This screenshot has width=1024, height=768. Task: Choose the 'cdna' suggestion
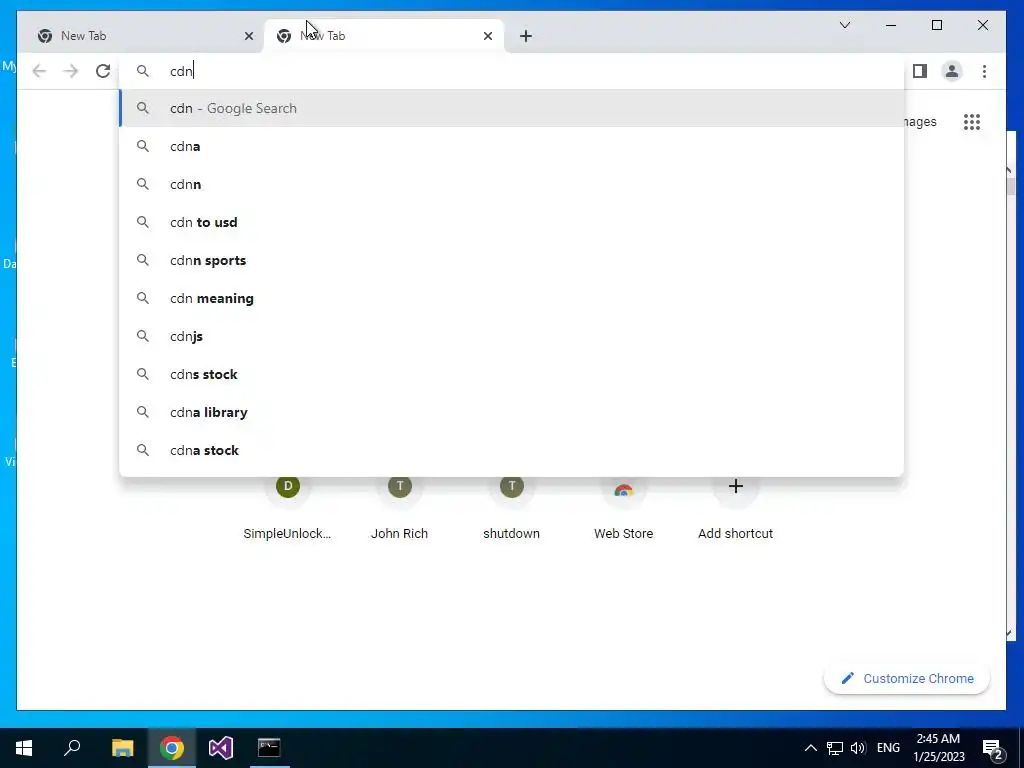pos(511,146)
